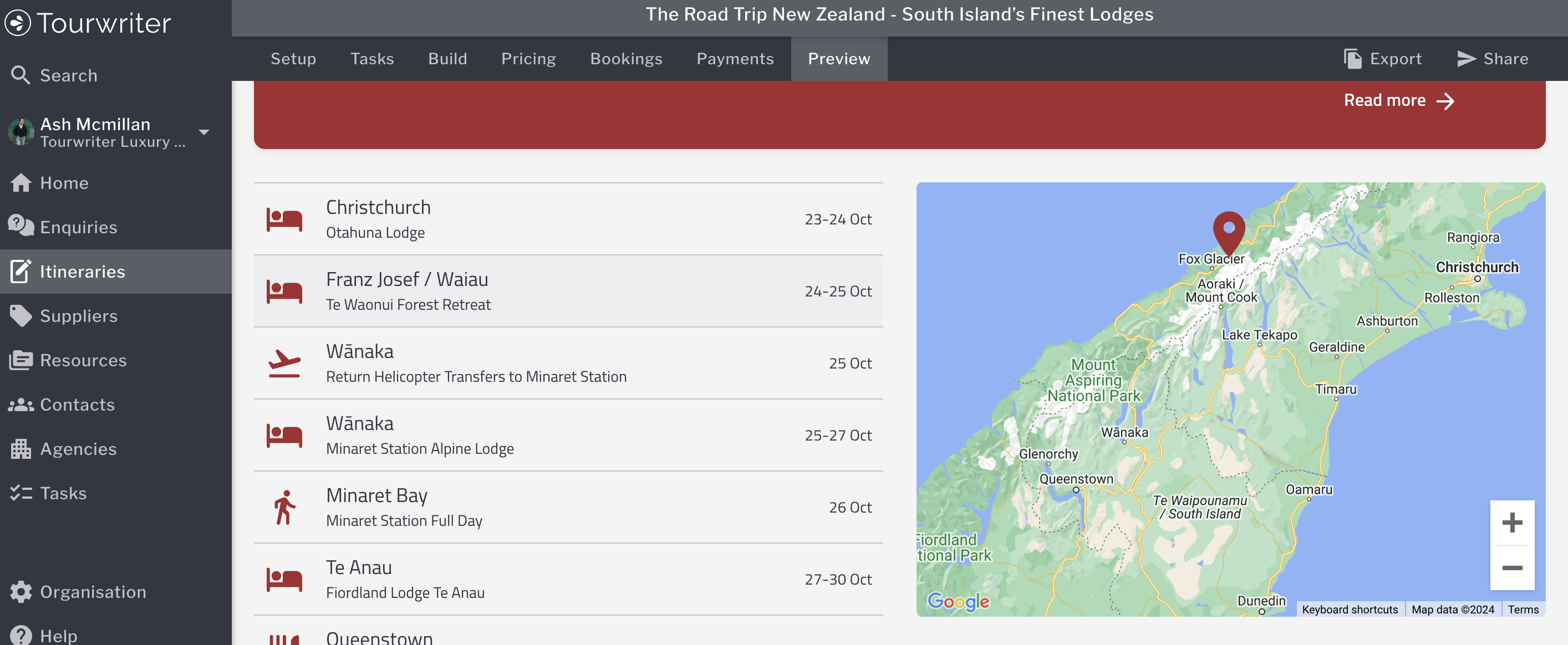Zoom in on the map
Viewport: 1568px width, 645px height.
tap(1511, 523)
